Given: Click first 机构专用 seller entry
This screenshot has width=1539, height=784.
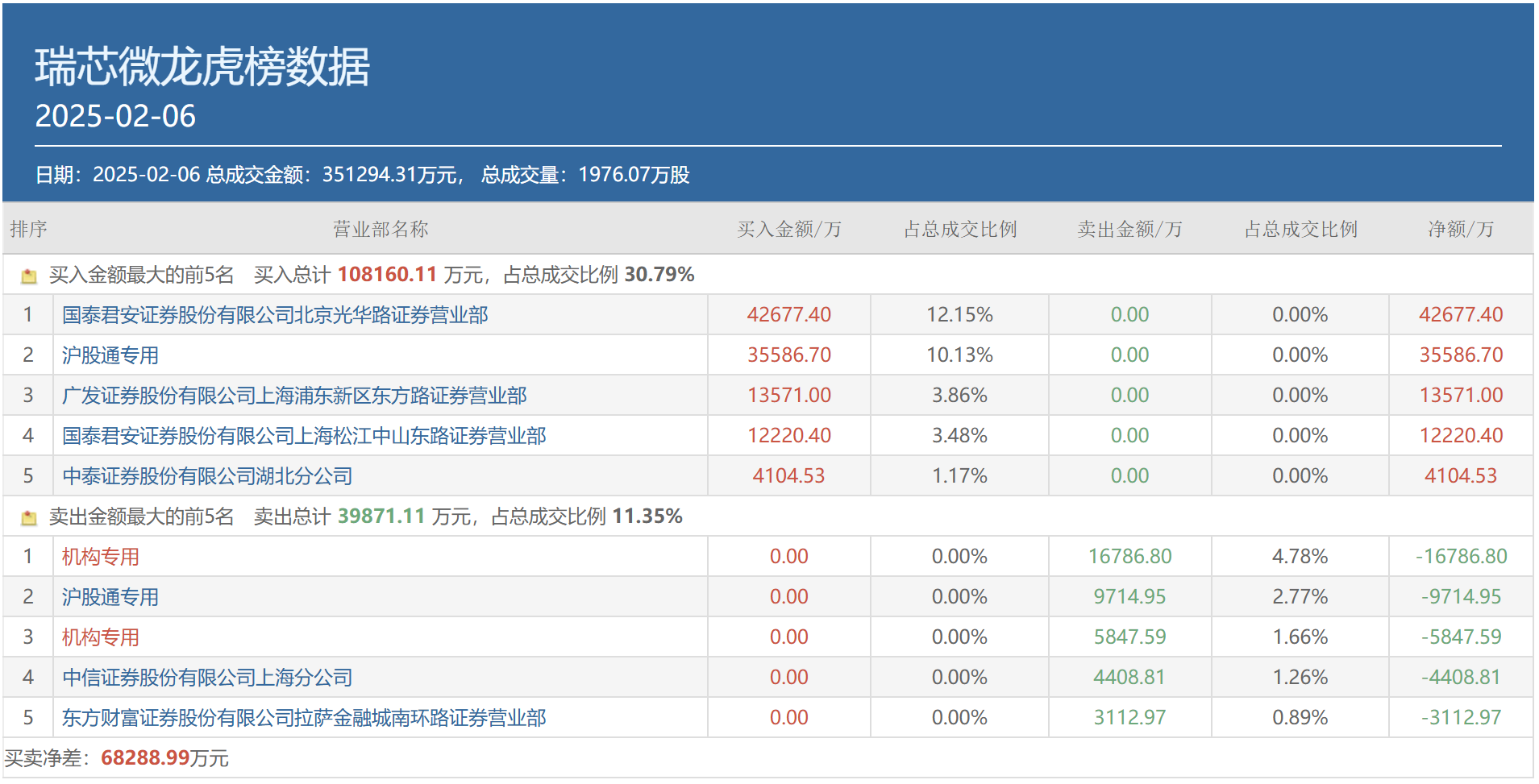Looking at the screenshot, I should click(x=101, y=557).
